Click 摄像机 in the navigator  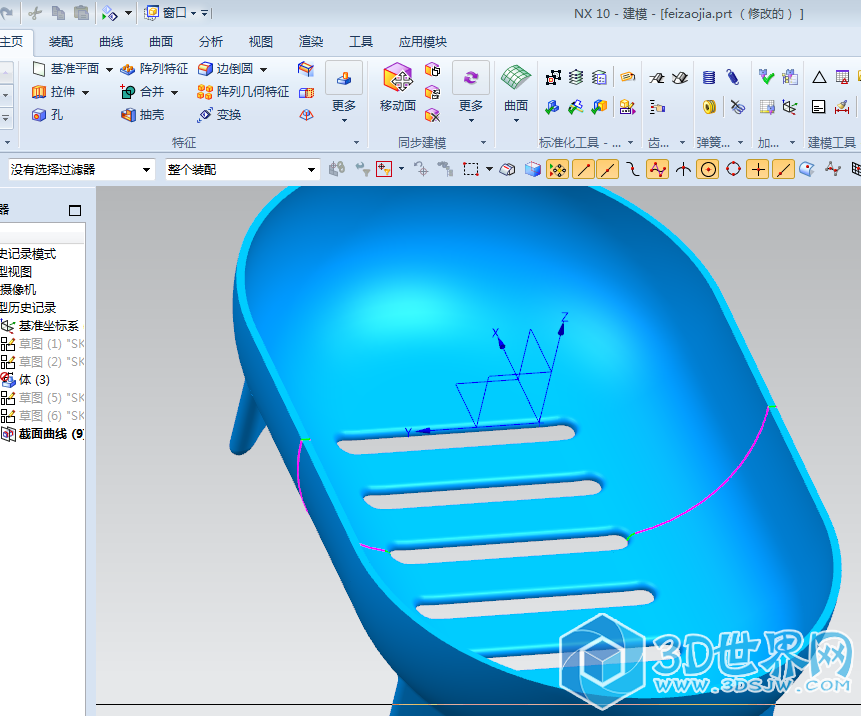18,289
